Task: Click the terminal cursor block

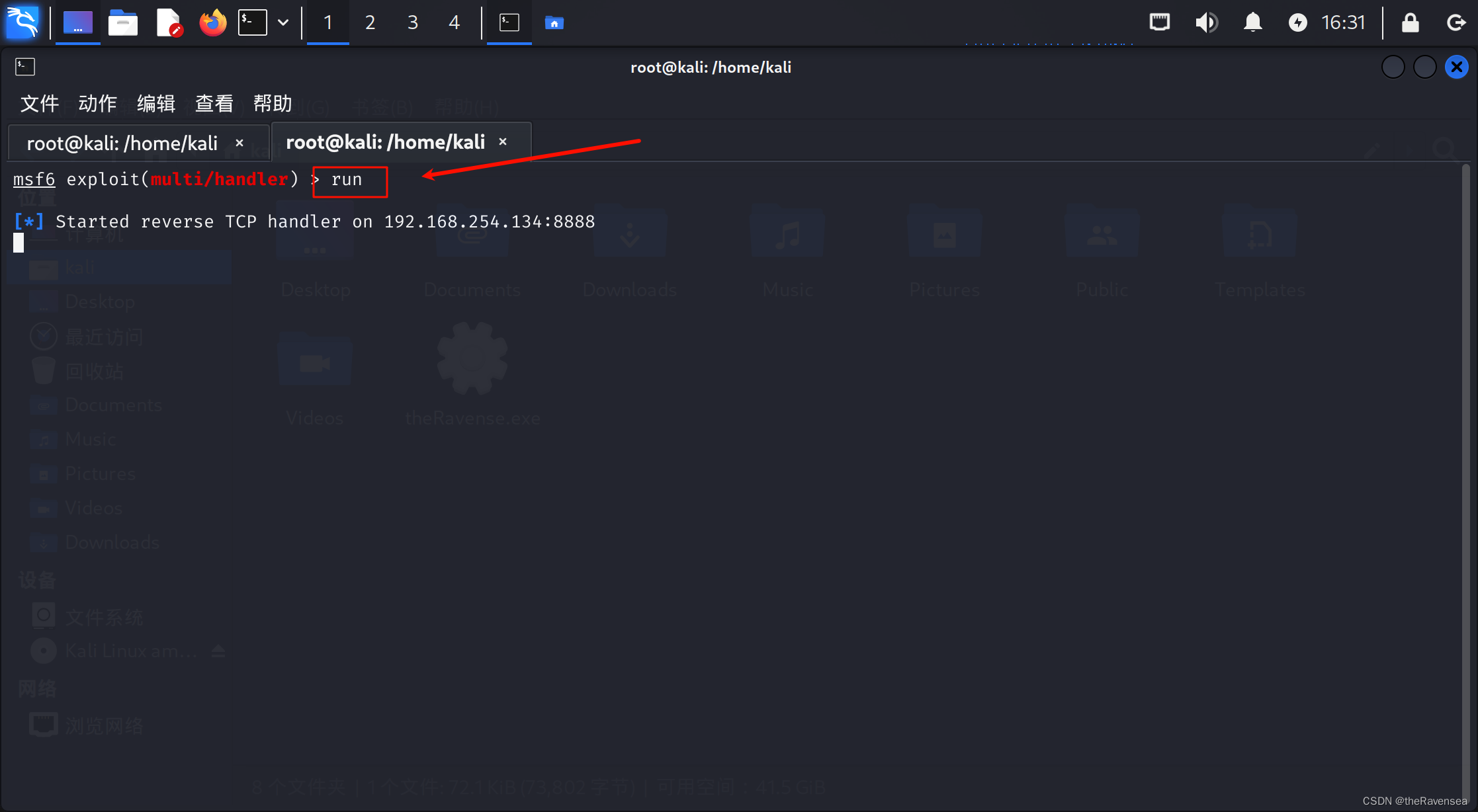Action: [x=19, y=243]
